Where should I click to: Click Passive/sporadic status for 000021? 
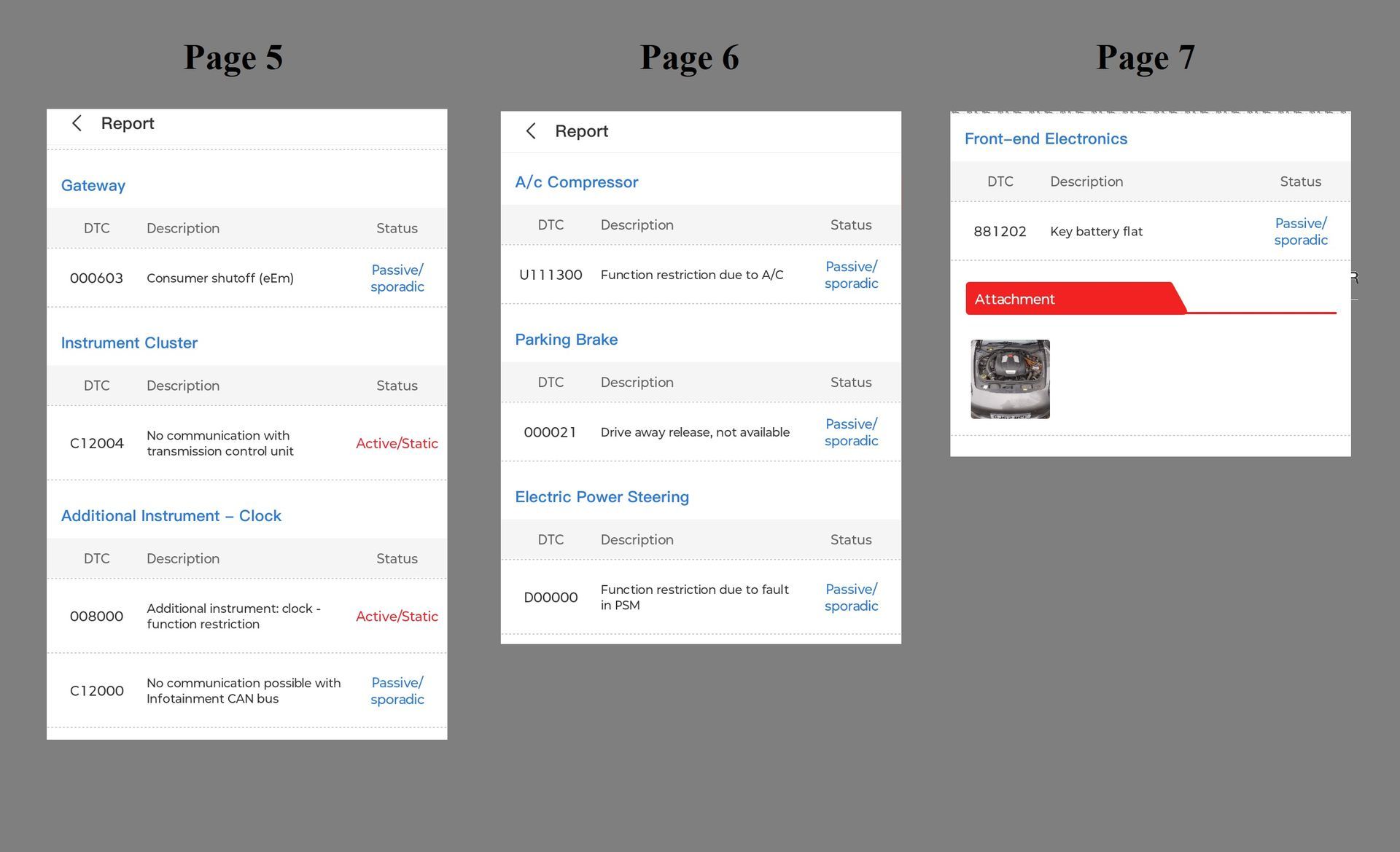[851, 432]
